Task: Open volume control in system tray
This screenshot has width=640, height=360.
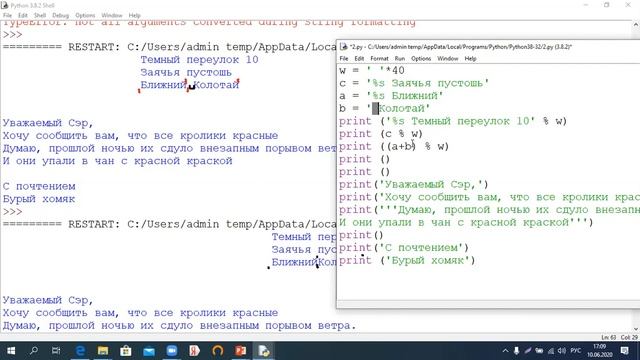Action: coord(562,351)
